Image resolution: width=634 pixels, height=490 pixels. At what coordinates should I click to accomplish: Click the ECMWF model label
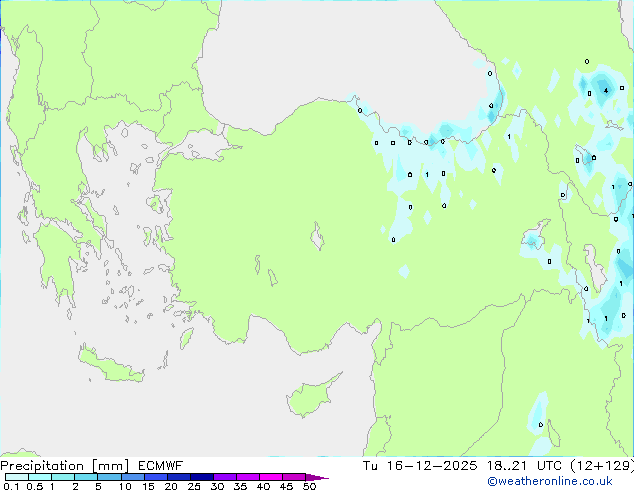tap(161, 466)
